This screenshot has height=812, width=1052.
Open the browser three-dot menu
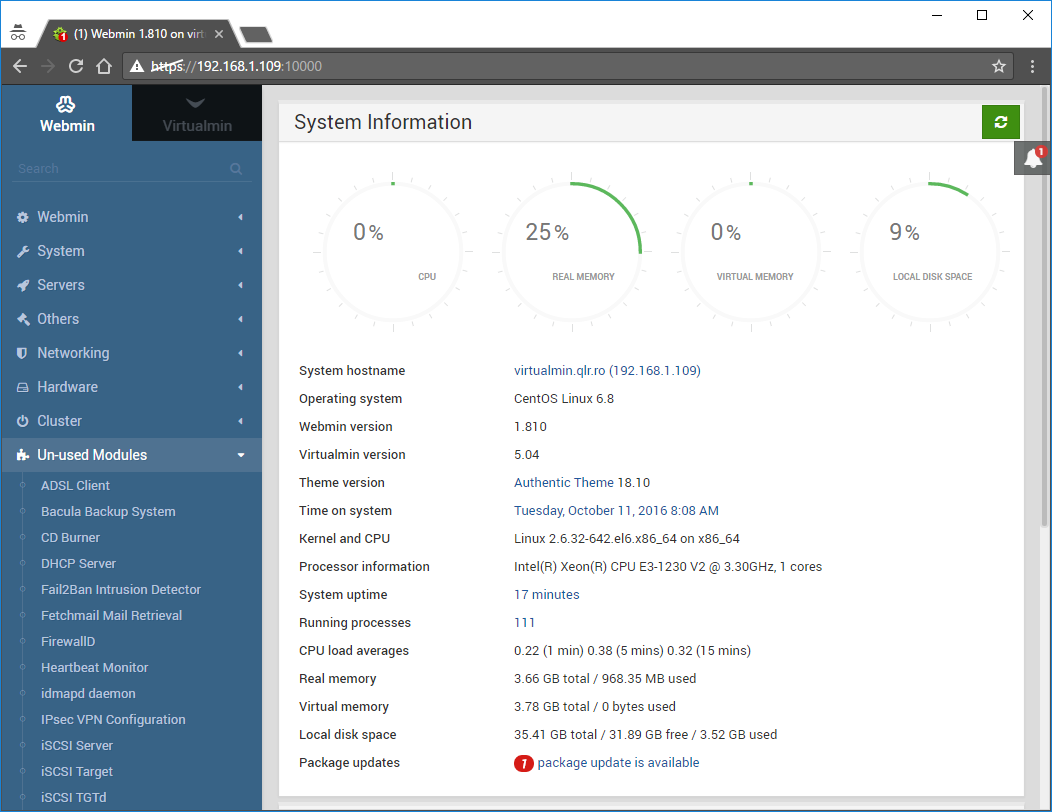pyautogui.click(x=1033, y=66)
